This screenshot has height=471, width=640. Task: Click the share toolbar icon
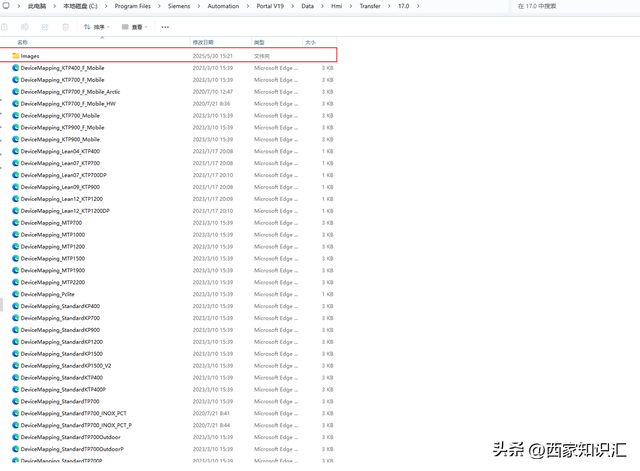(x=45, y=27)
